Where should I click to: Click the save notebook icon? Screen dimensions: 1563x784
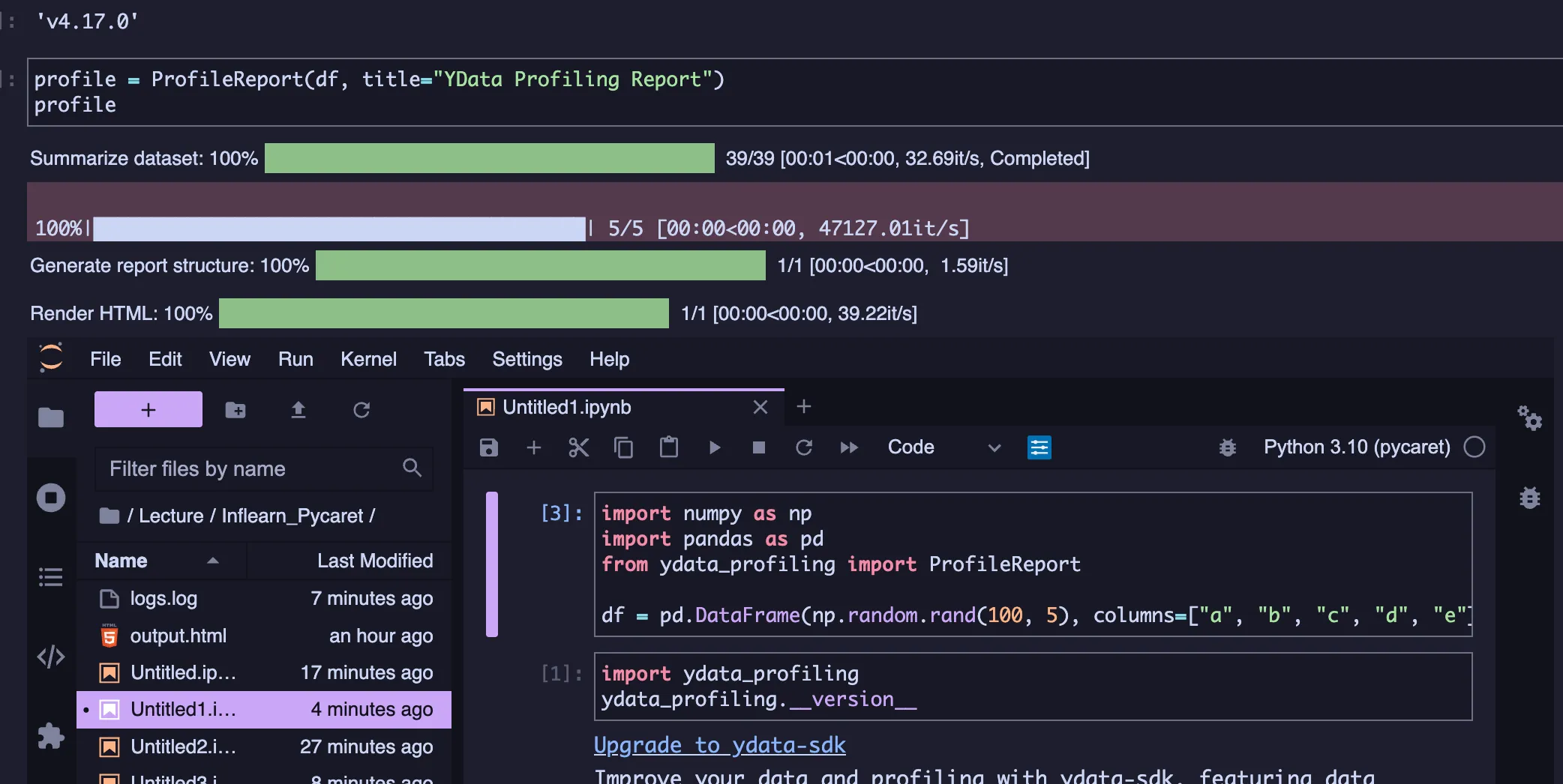pos(488,447)
